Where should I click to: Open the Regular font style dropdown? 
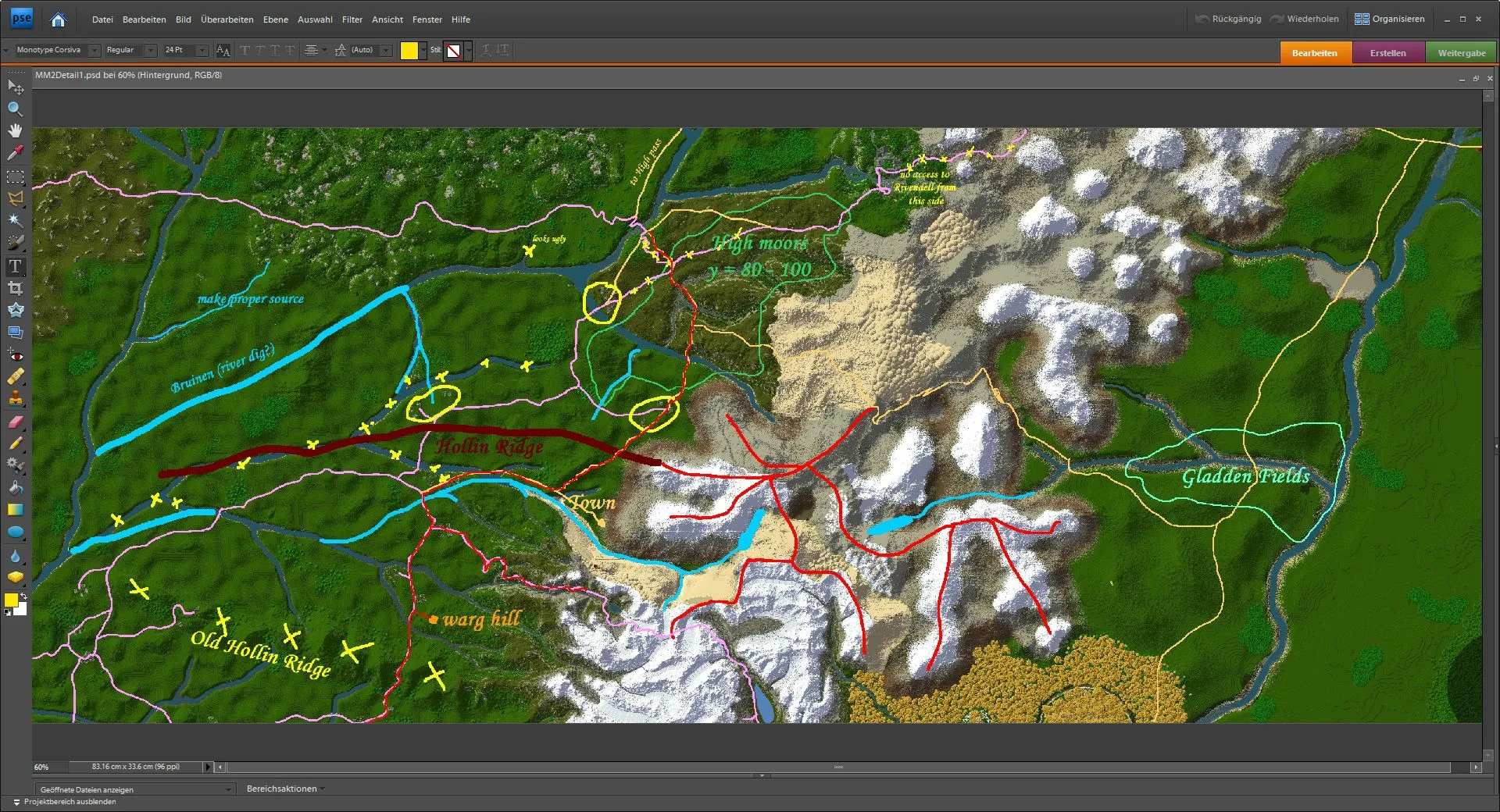(151, 50)
